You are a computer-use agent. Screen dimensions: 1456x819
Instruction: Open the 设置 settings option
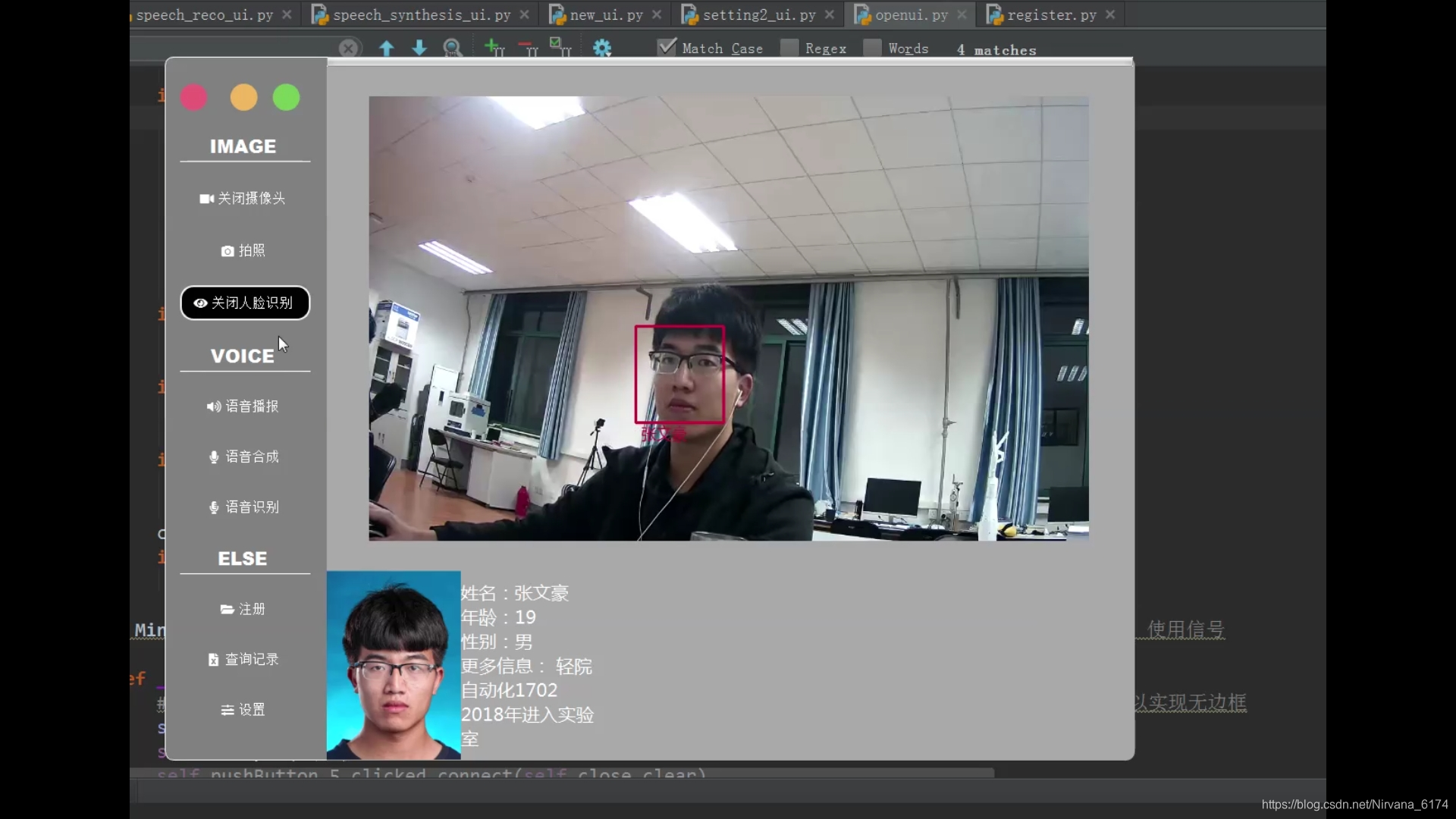pos(243,710)
